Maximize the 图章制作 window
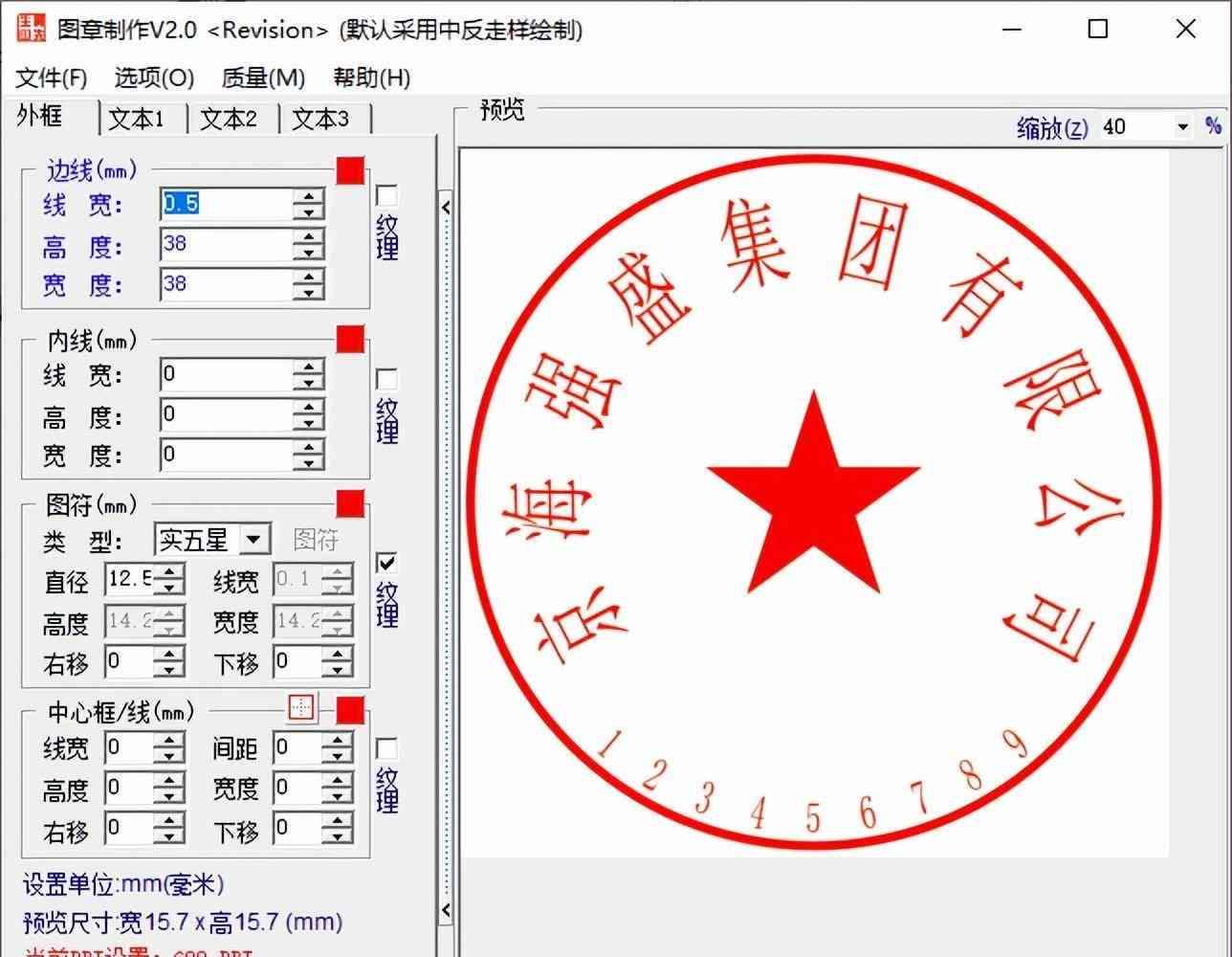Image resolution: width=1232 pixels, height=957 pixels. coord(1098,29)
